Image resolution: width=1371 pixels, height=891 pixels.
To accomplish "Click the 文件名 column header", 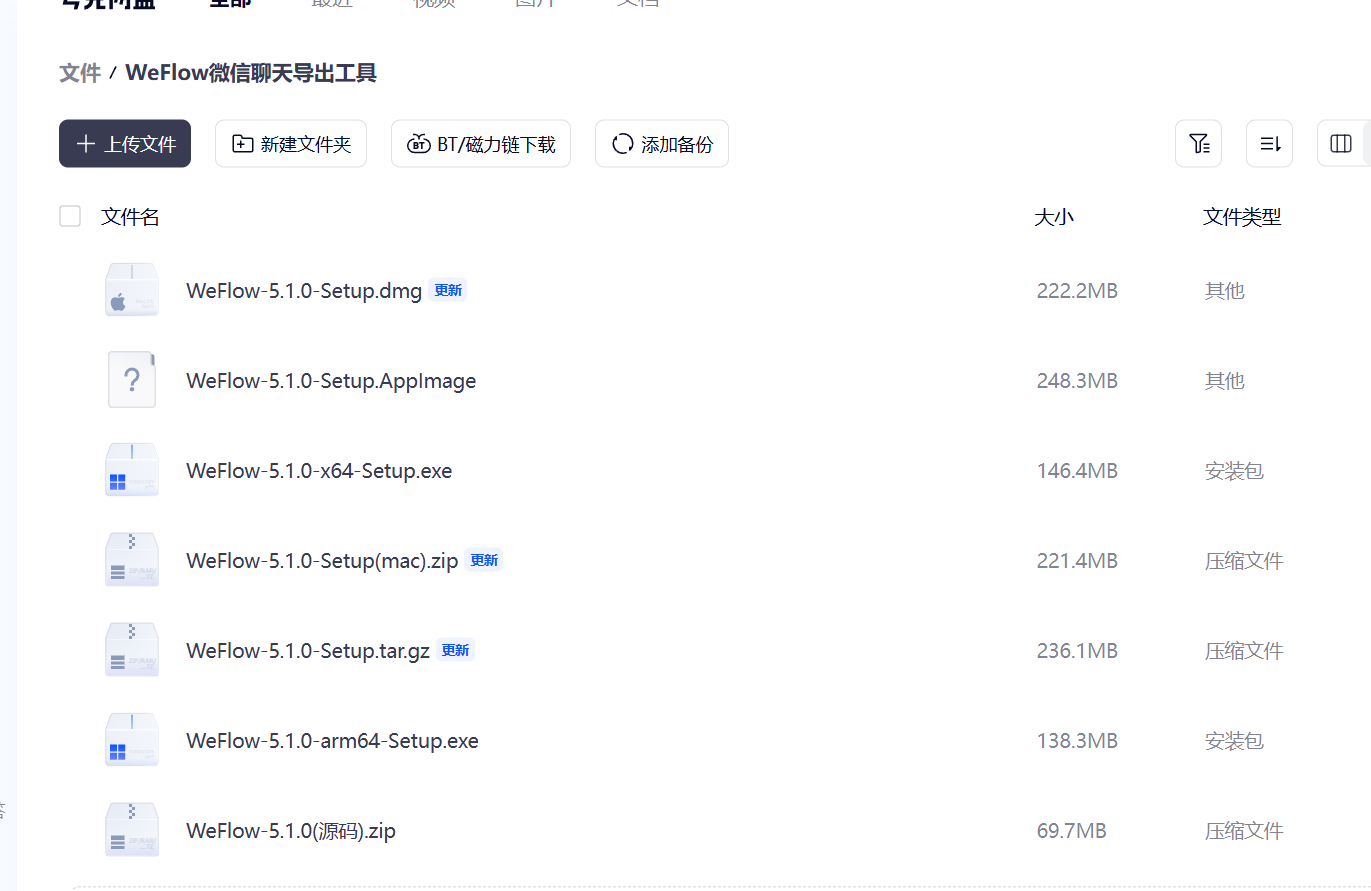I will (x=130, y=217).
